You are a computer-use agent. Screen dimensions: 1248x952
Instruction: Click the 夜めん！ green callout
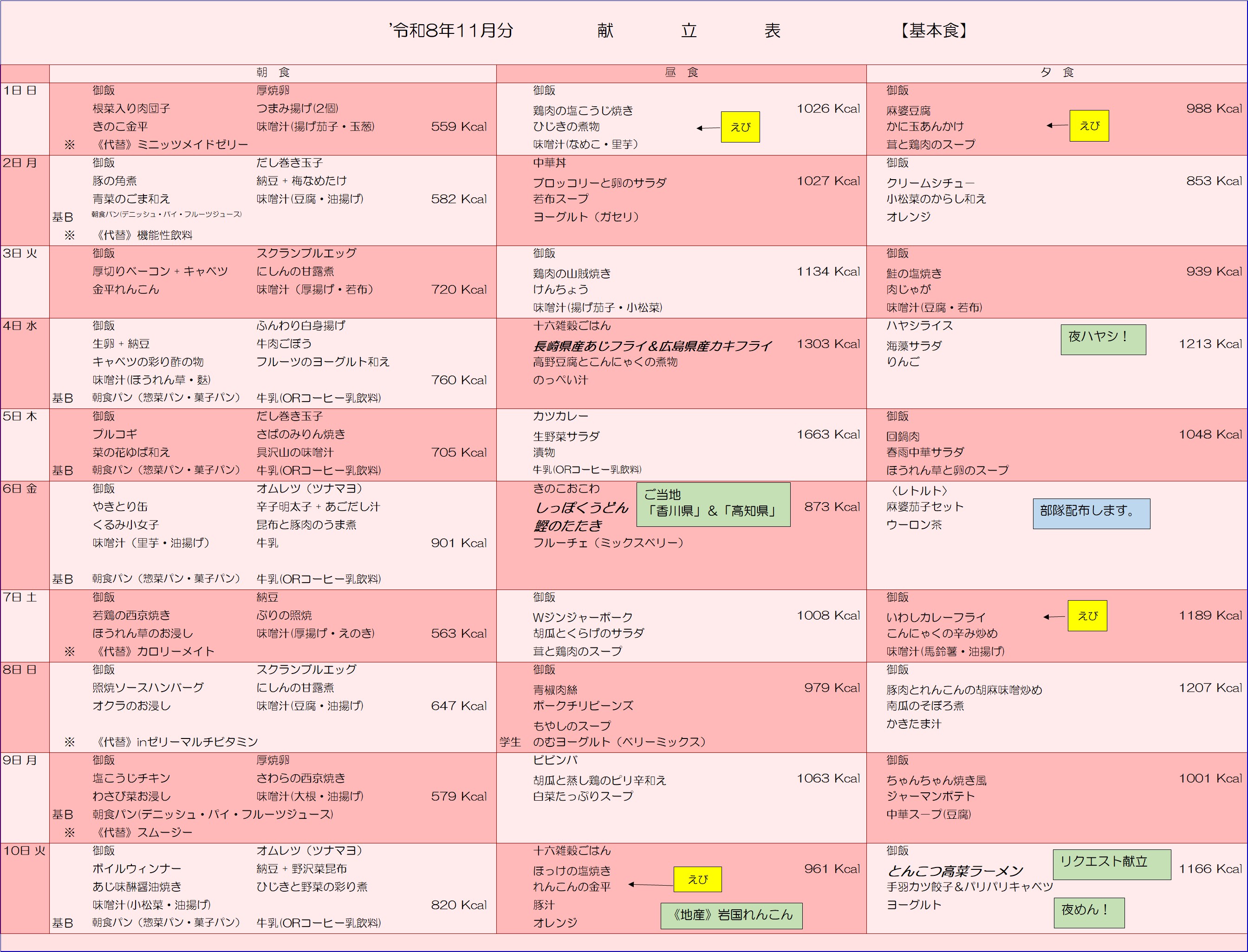tap(1089, 913)
